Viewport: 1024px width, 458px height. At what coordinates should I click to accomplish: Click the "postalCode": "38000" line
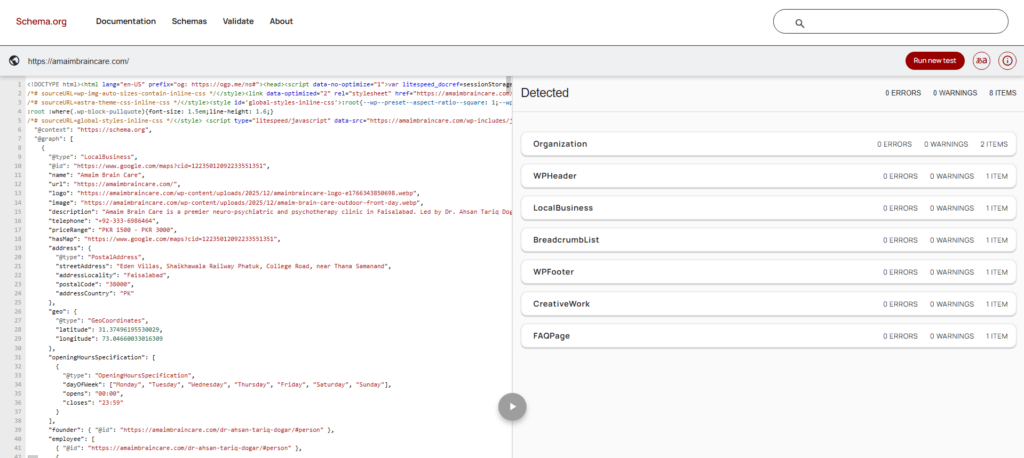94,285
